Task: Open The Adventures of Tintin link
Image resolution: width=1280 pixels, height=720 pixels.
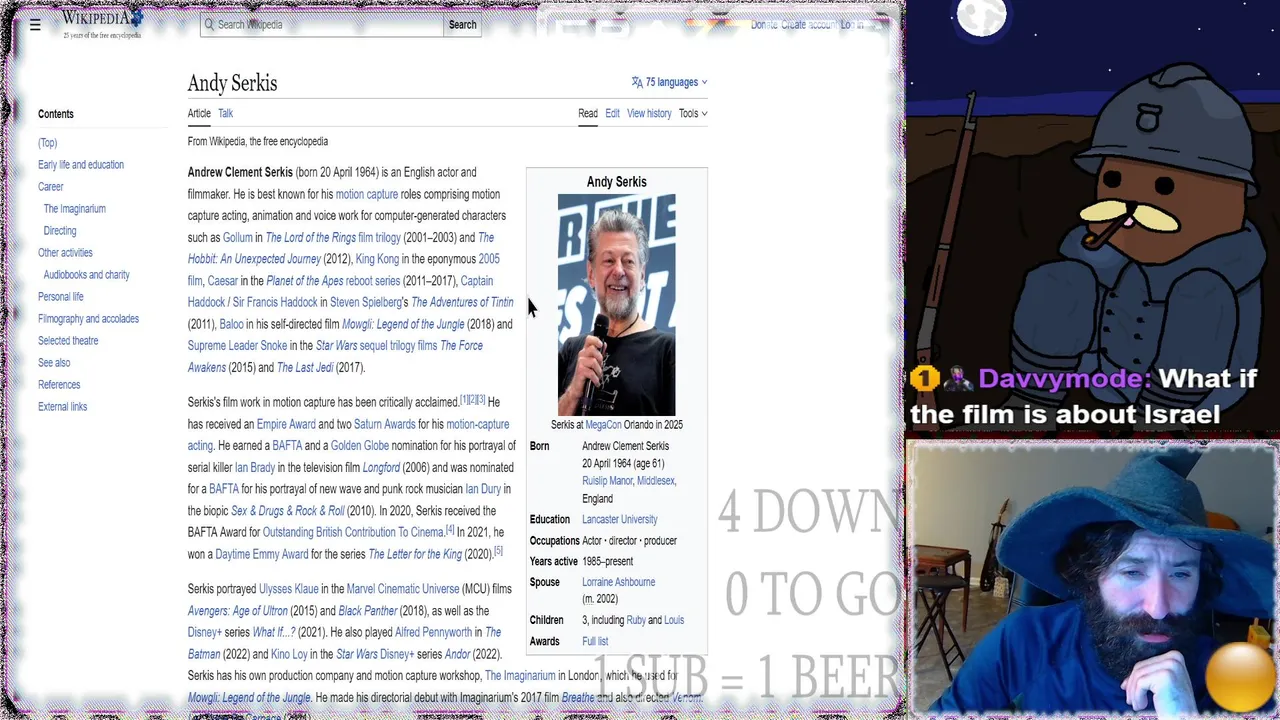Action: [462, 302]
